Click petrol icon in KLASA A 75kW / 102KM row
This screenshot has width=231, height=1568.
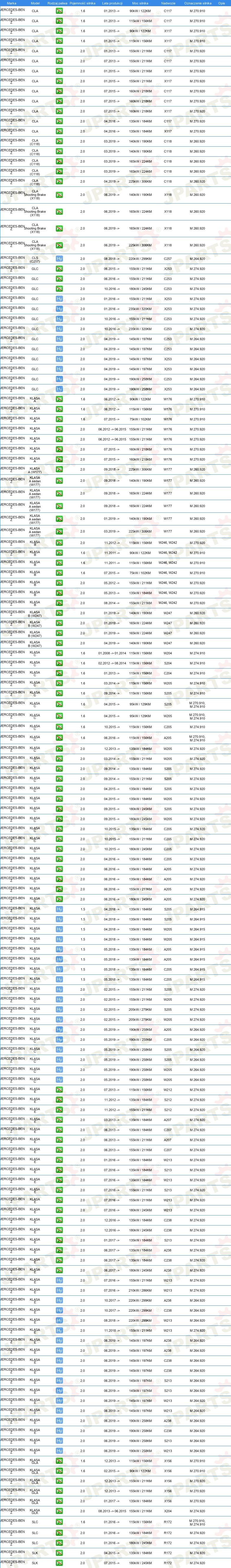coord(59,420)
